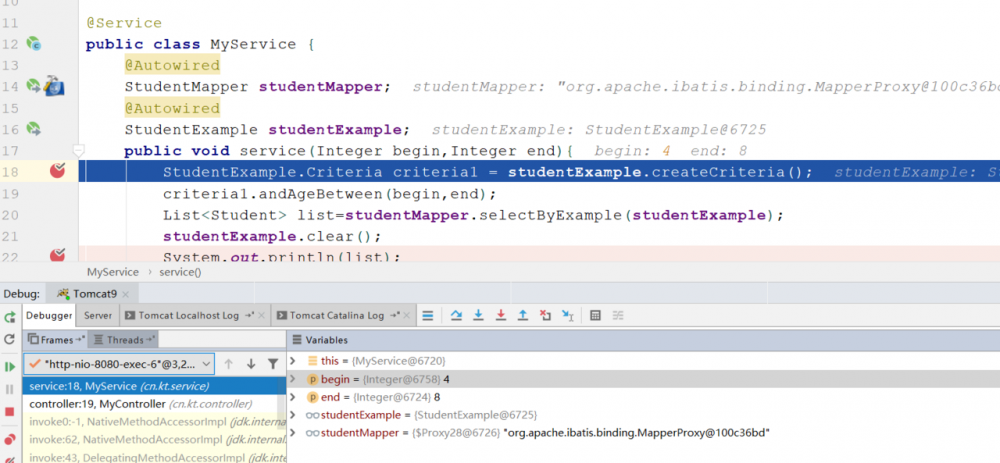Click the Update application refresh icon
The width and height of the screenshot is (1000, 463).
10,339
